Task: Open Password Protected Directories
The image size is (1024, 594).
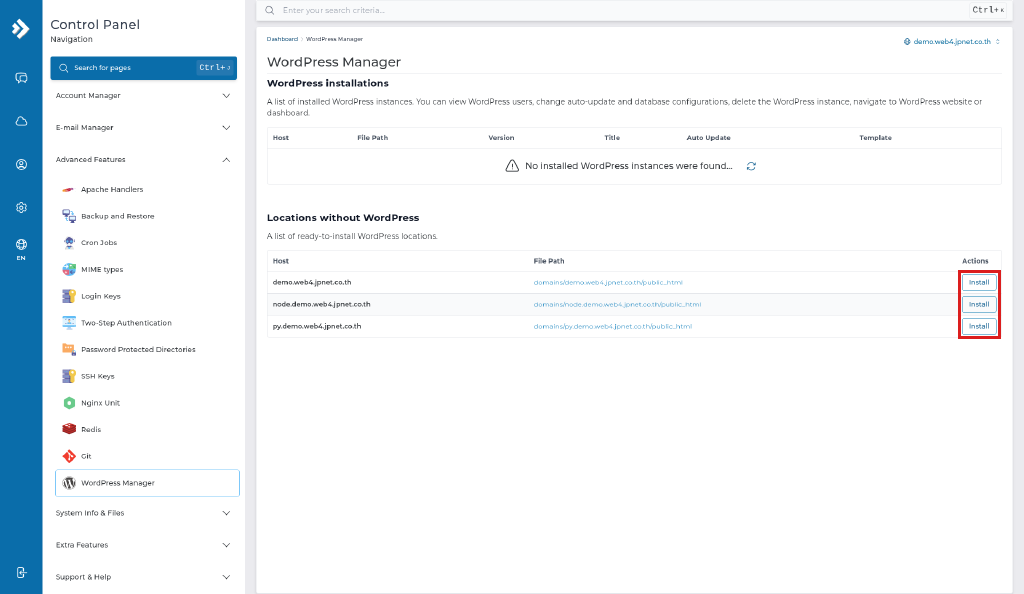Action: (138, 350)
